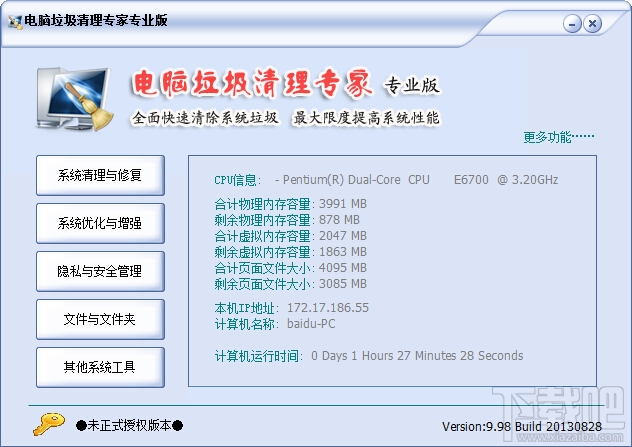
Task: Click the red 电脑垃圾清理专家 banner title
Action: (252, 84)
